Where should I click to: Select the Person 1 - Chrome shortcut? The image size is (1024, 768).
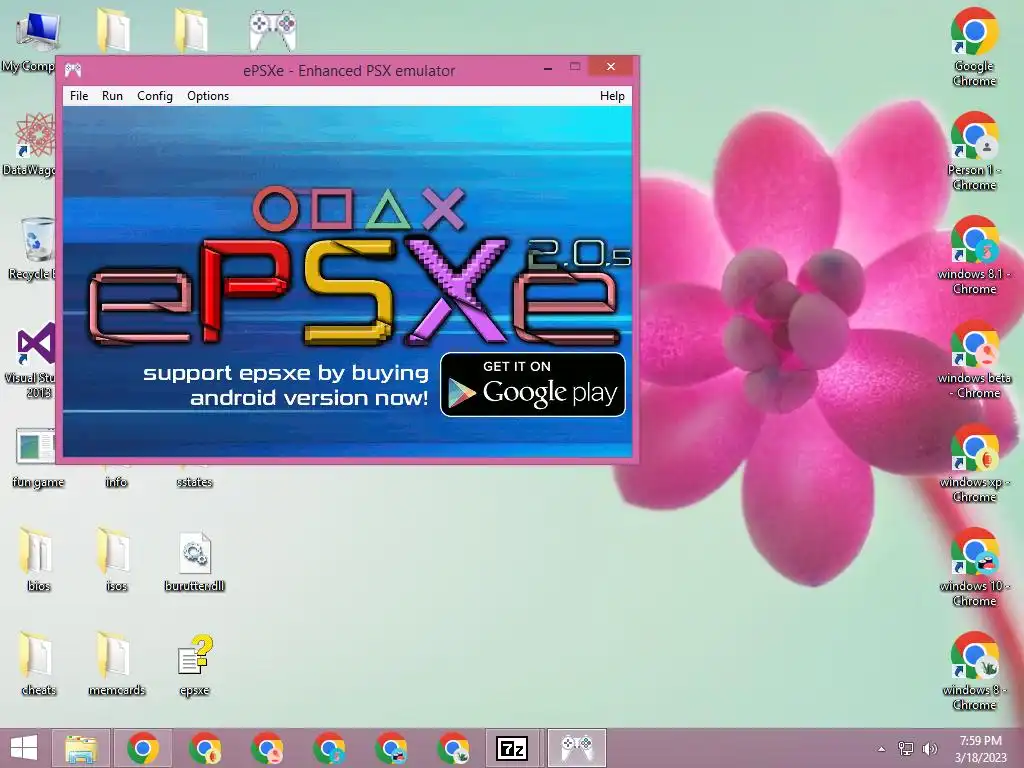(974, 152)
